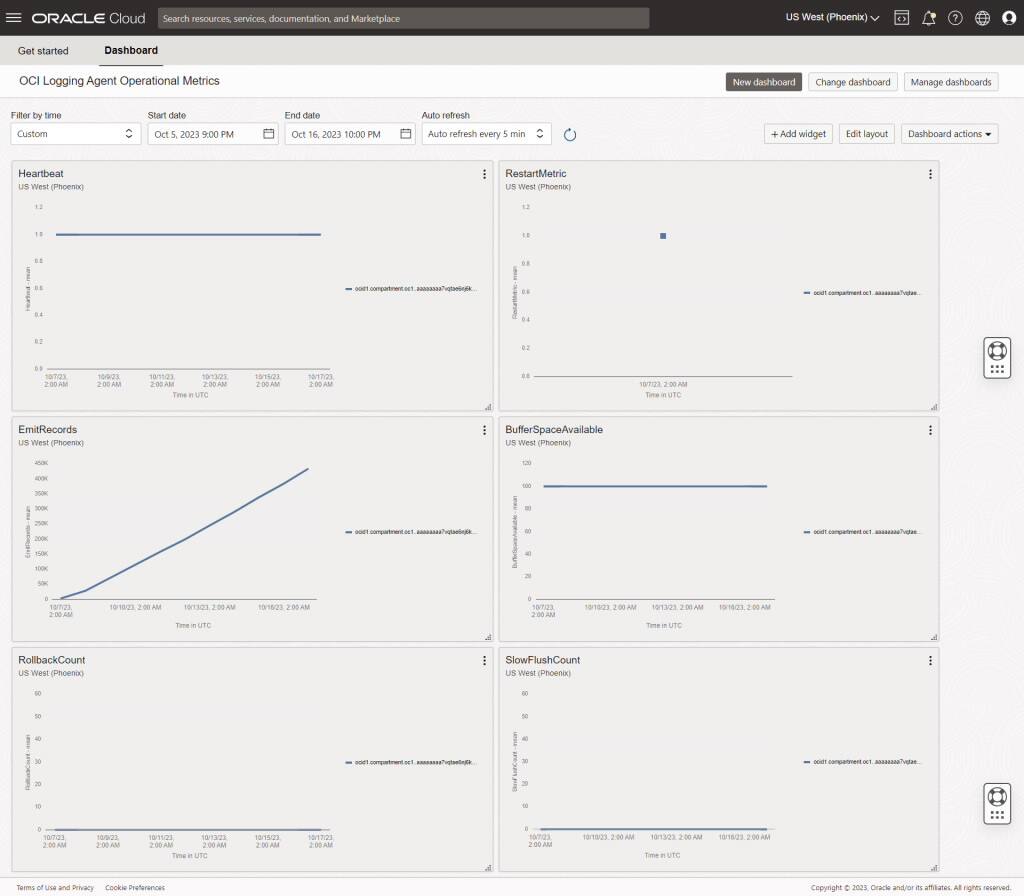Click the Add widget button
This screenshot has height=896, width=1024.
[x=798, y=133]
